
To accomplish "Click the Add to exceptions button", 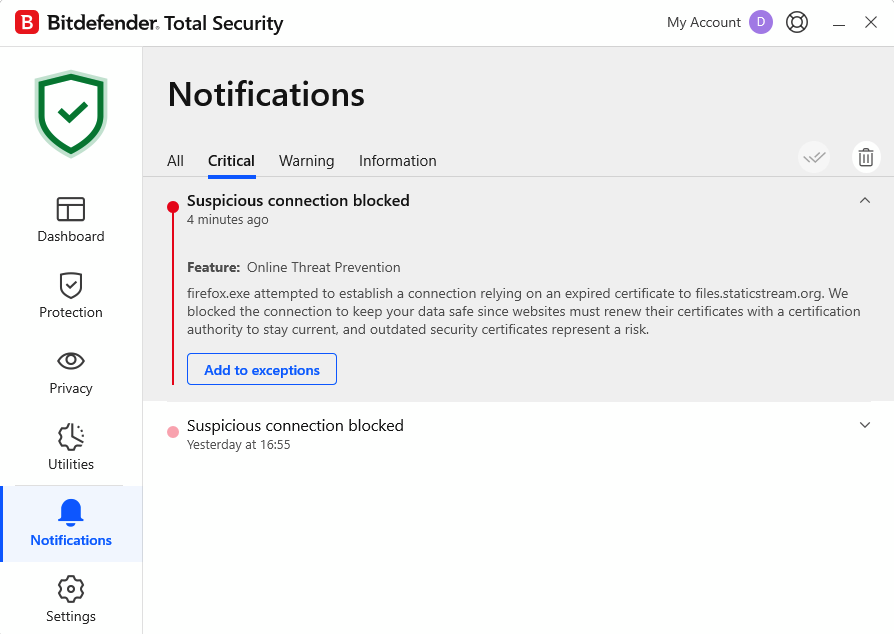I will pos(262,369).
